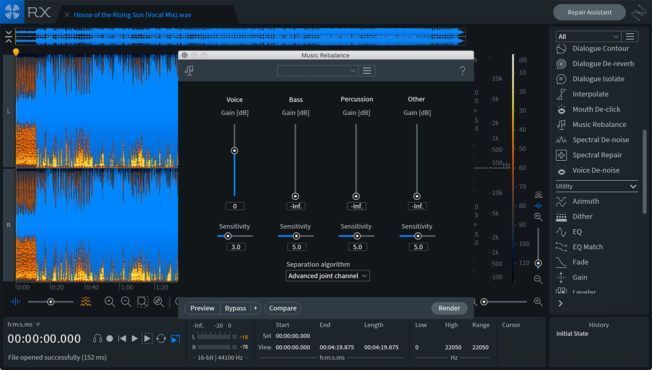This screenshot has width=652, height=370.
Task: Open the Separation algorithm dropdown
Action: (327, 276)
